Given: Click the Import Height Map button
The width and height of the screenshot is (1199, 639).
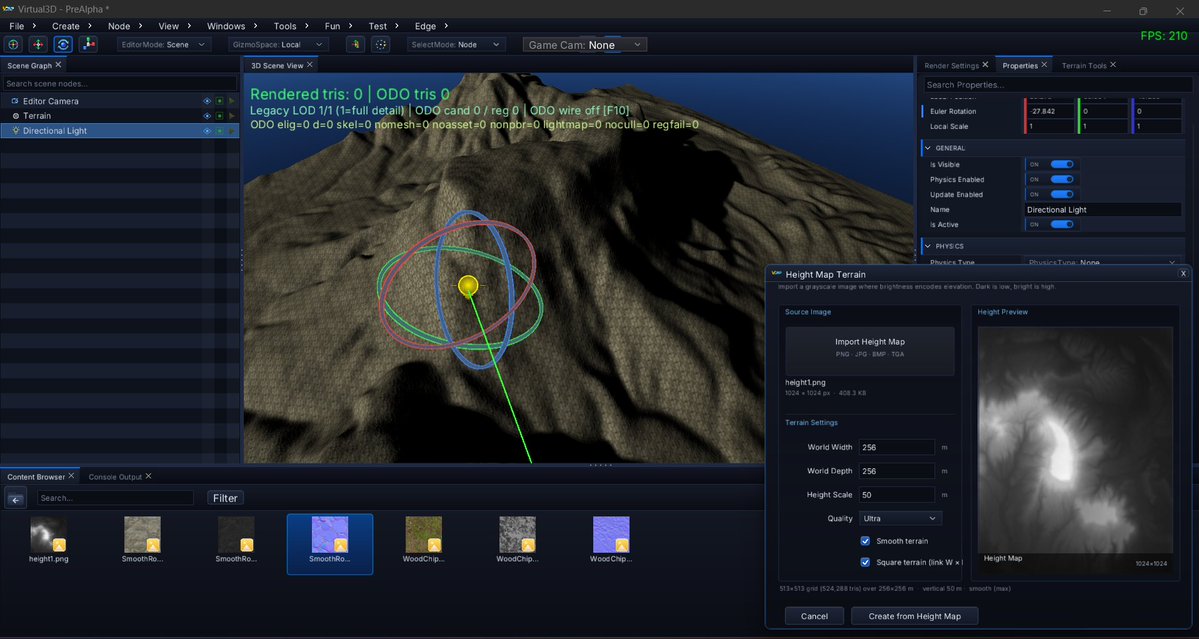Looking at the screenshot, I should (x=869, y=351).
